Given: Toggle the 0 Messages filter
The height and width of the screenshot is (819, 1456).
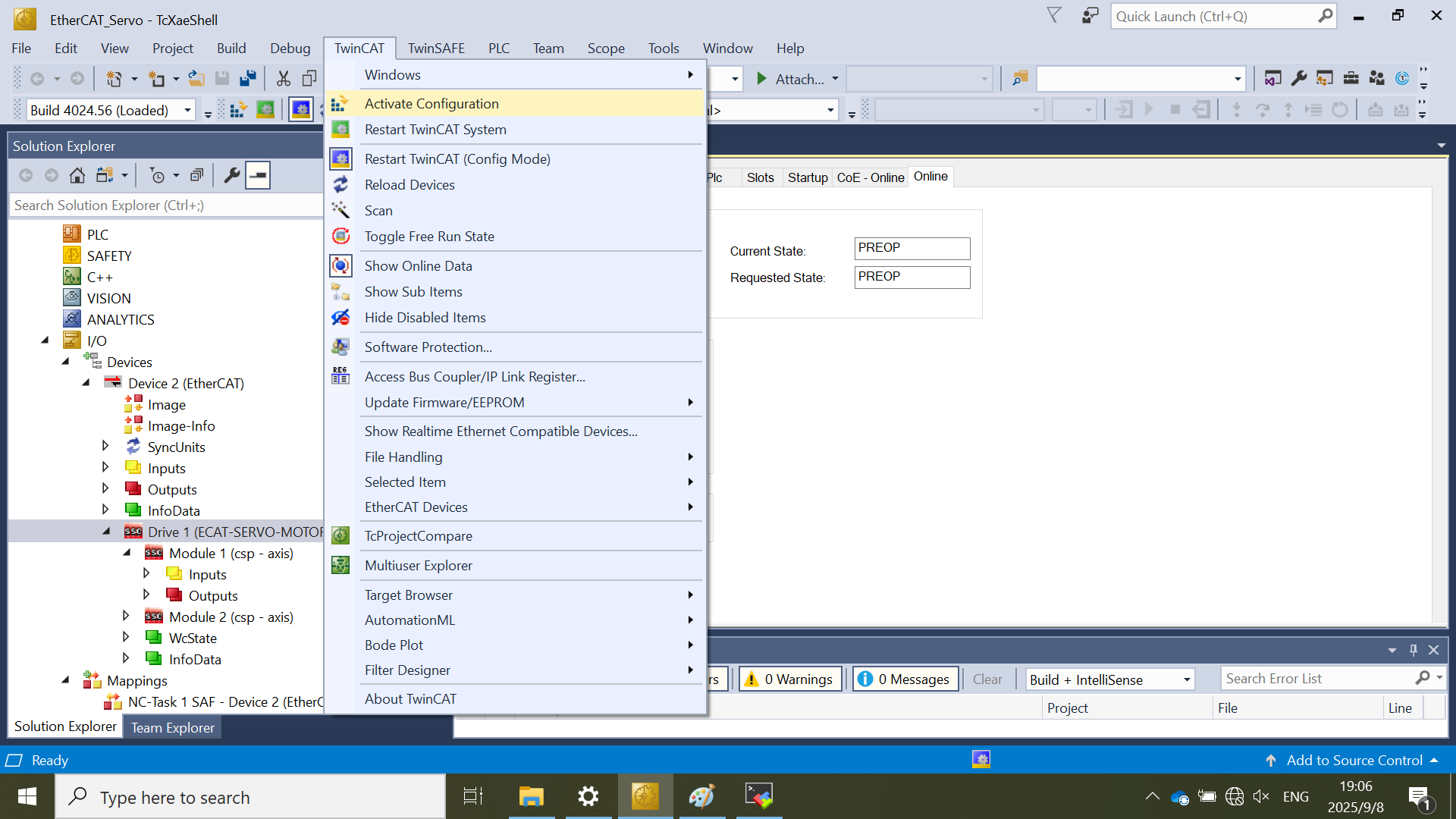Looking at the screenshot, I should (x=905, y=679).
